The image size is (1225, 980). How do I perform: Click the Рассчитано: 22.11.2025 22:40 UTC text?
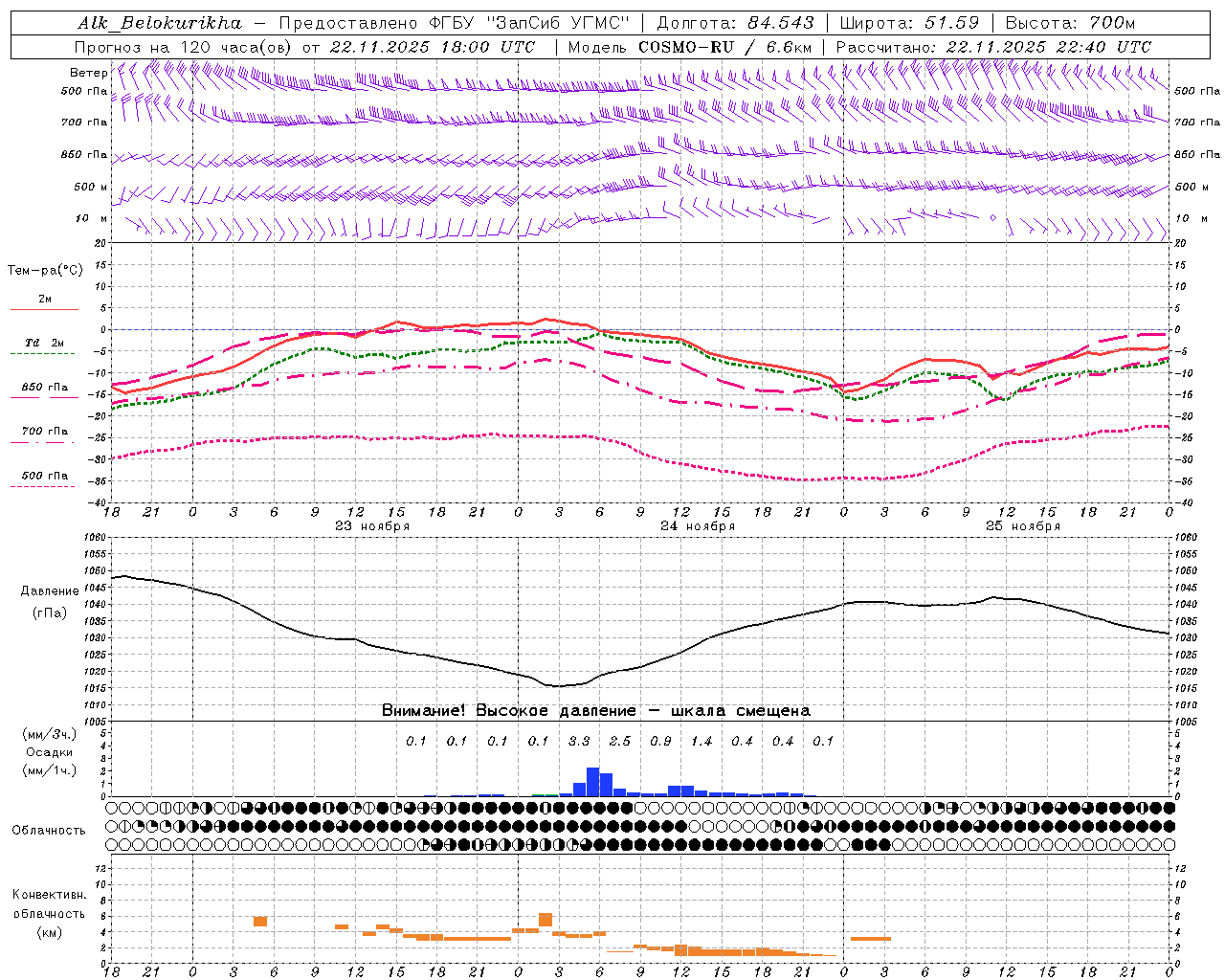point(993,47)
